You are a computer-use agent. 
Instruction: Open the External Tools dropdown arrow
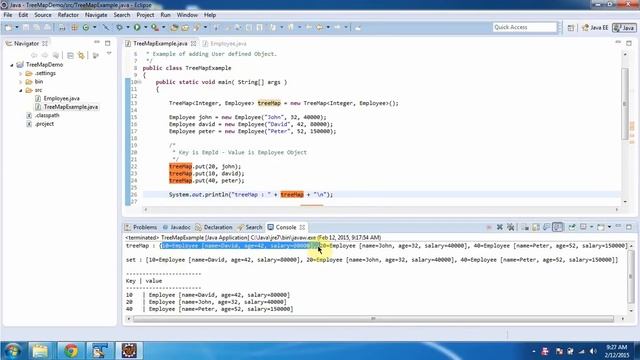pos(164,27)
